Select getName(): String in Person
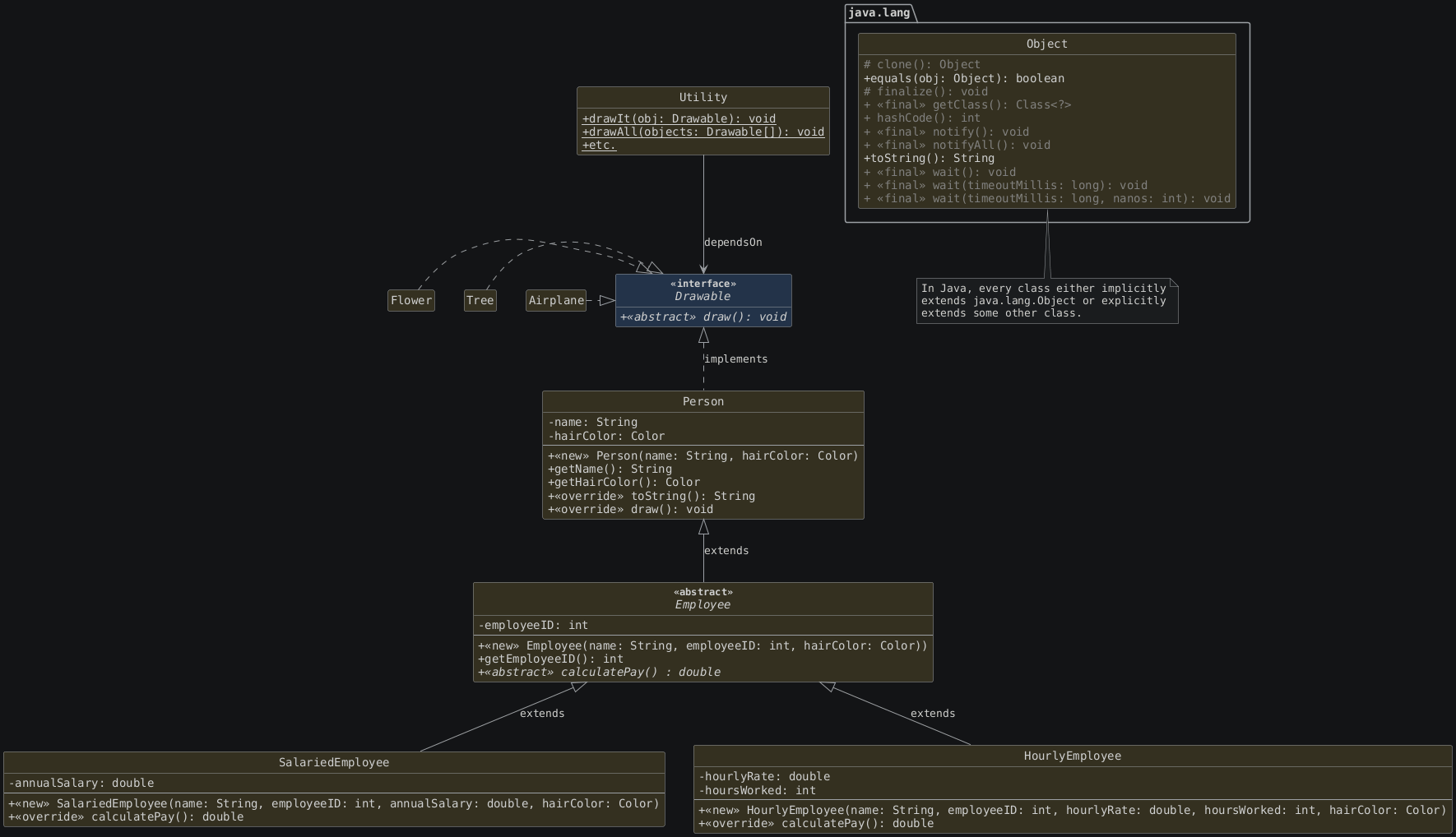1456x837 pixels. coord(610,469)
